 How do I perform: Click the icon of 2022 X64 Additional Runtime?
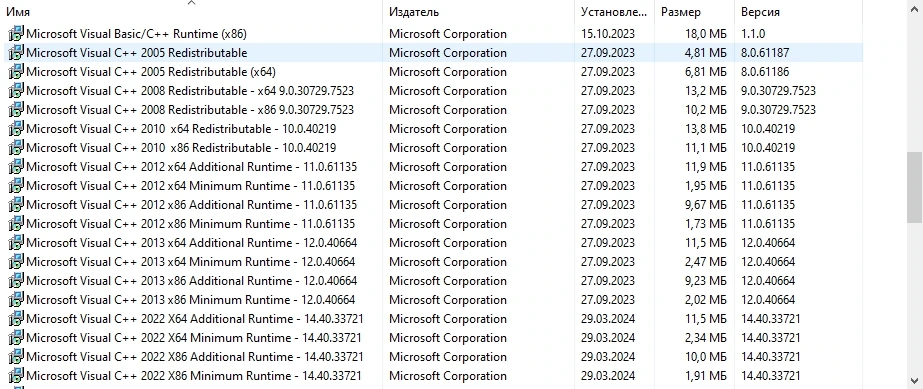click(x=16, y=318)
